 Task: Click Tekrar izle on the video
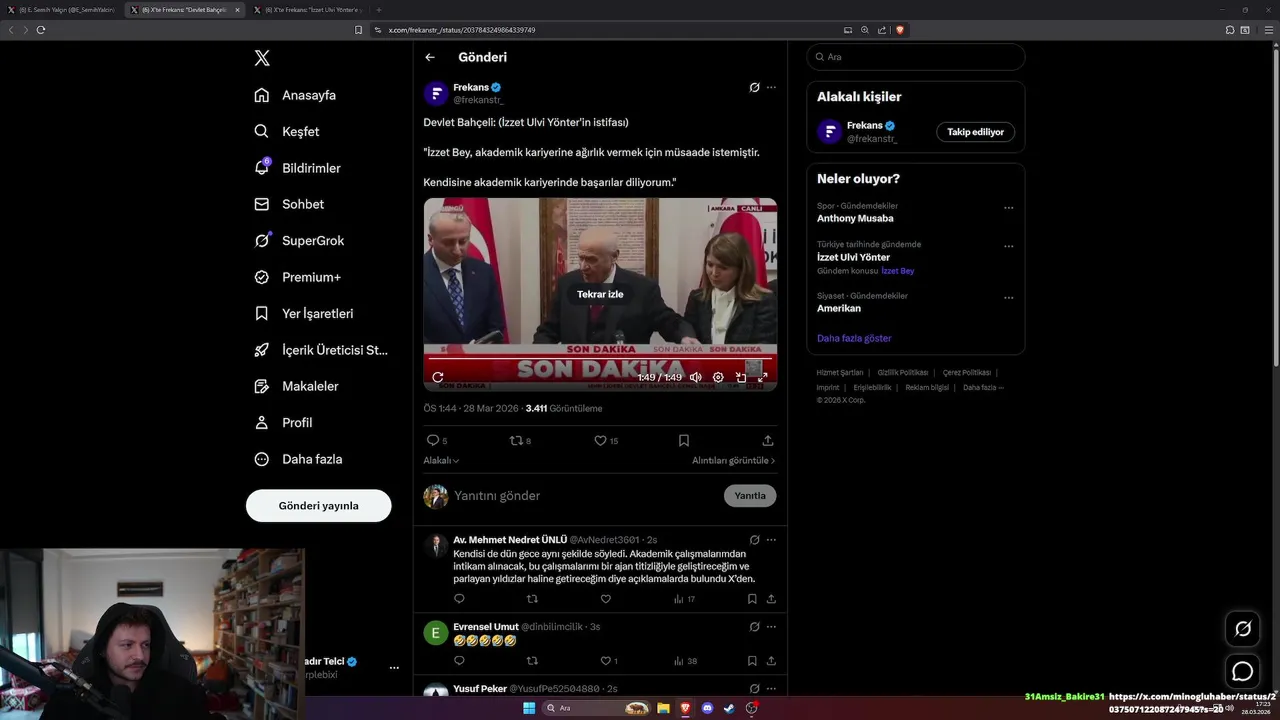[600, 294]
